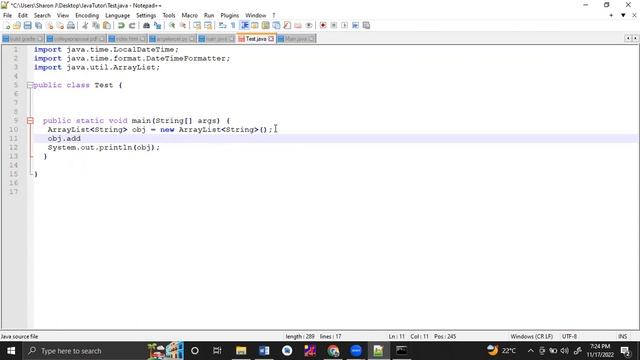Screen dimensions: 640x360
Task: Open the Settings menu
Action: coord(146,16)
